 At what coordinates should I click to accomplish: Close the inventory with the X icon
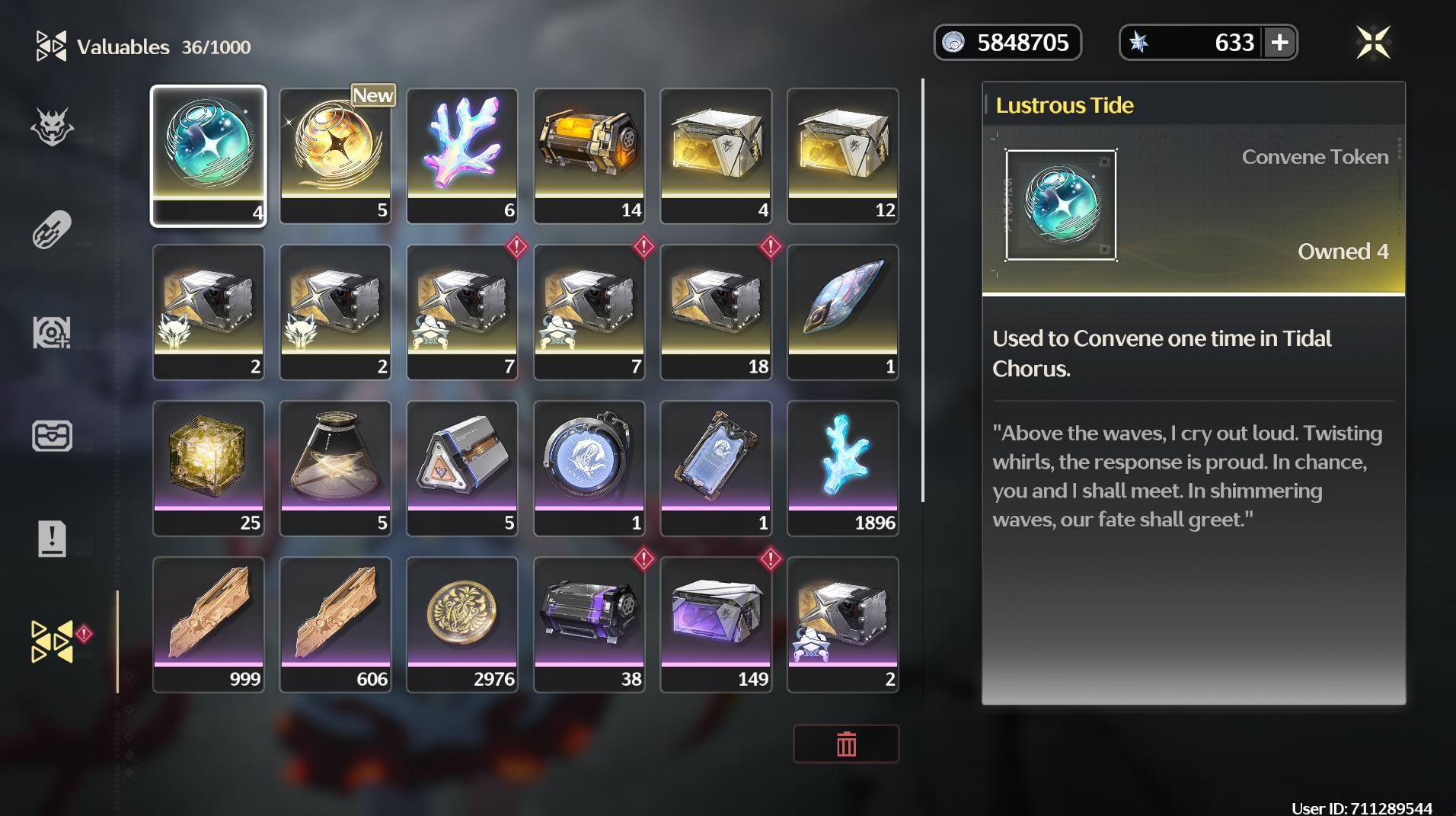point(1373,42)
